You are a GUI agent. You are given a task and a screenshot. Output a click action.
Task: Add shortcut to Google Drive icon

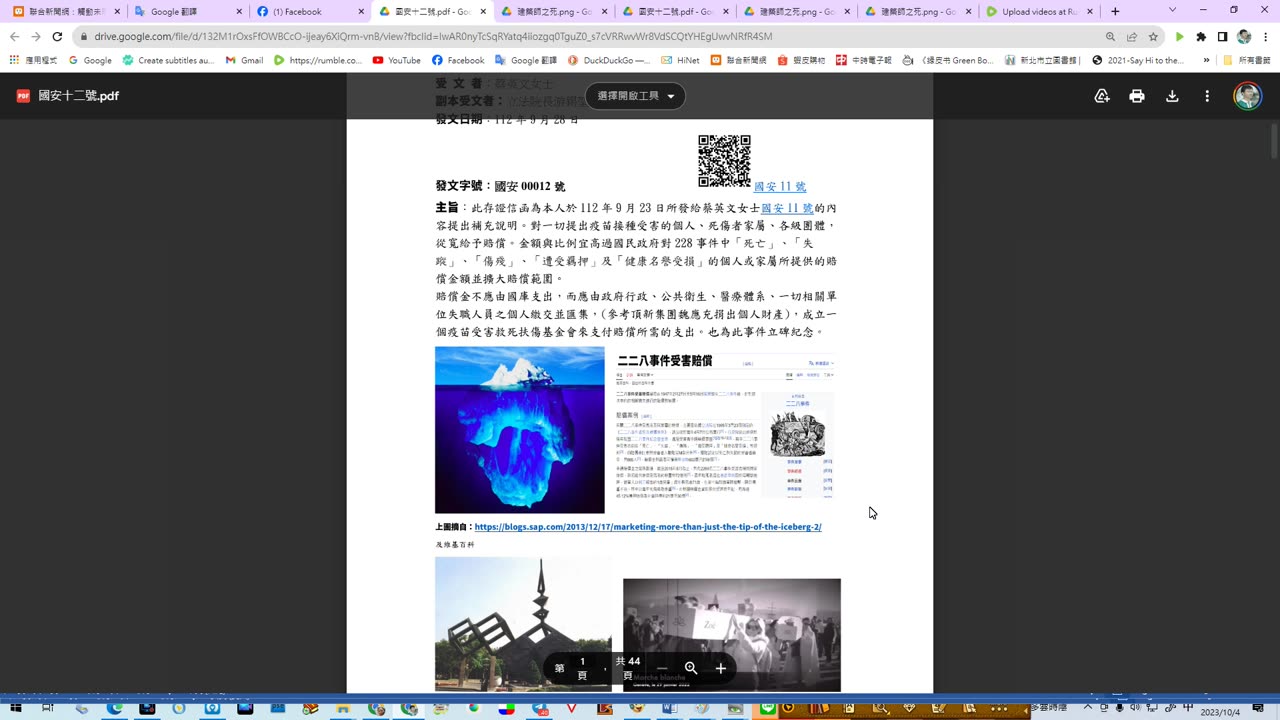click(x=1102, y=96)
